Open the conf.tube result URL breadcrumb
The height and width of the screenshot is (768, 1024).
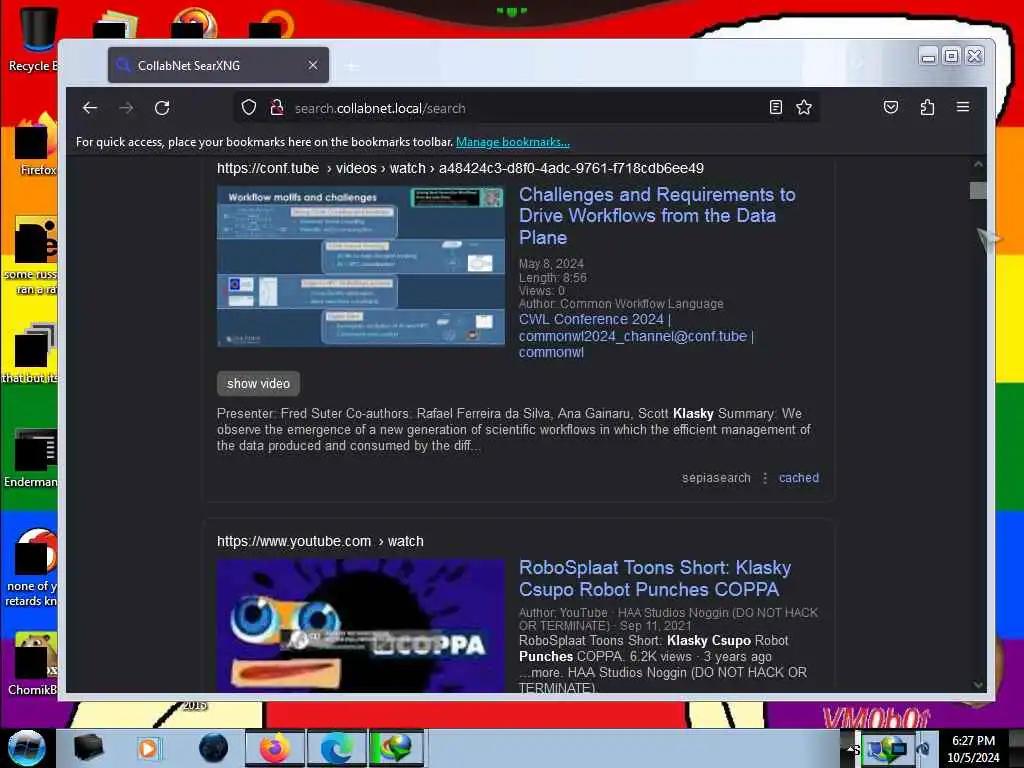460,168
